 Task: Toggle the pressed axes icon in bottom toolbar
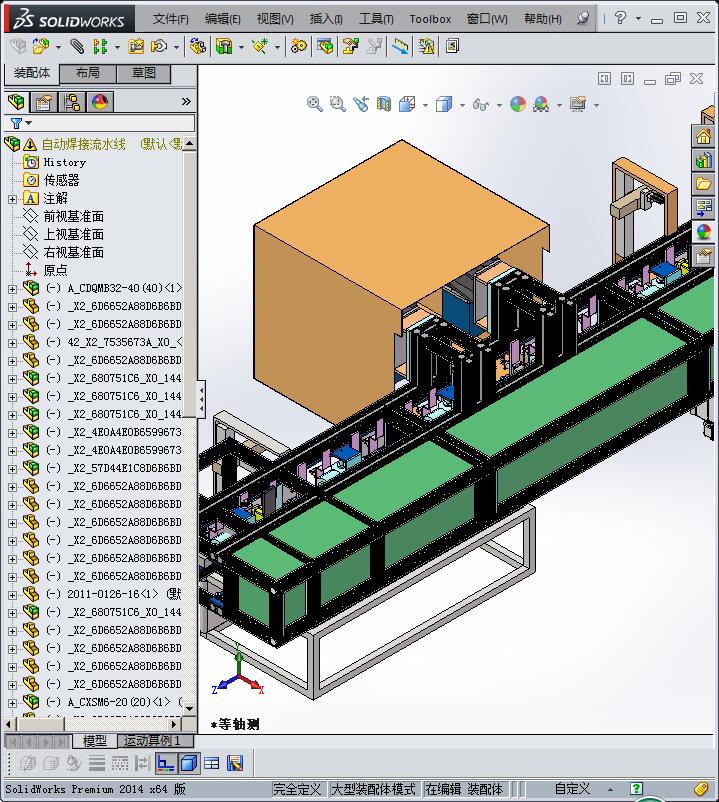click(166, 763)
